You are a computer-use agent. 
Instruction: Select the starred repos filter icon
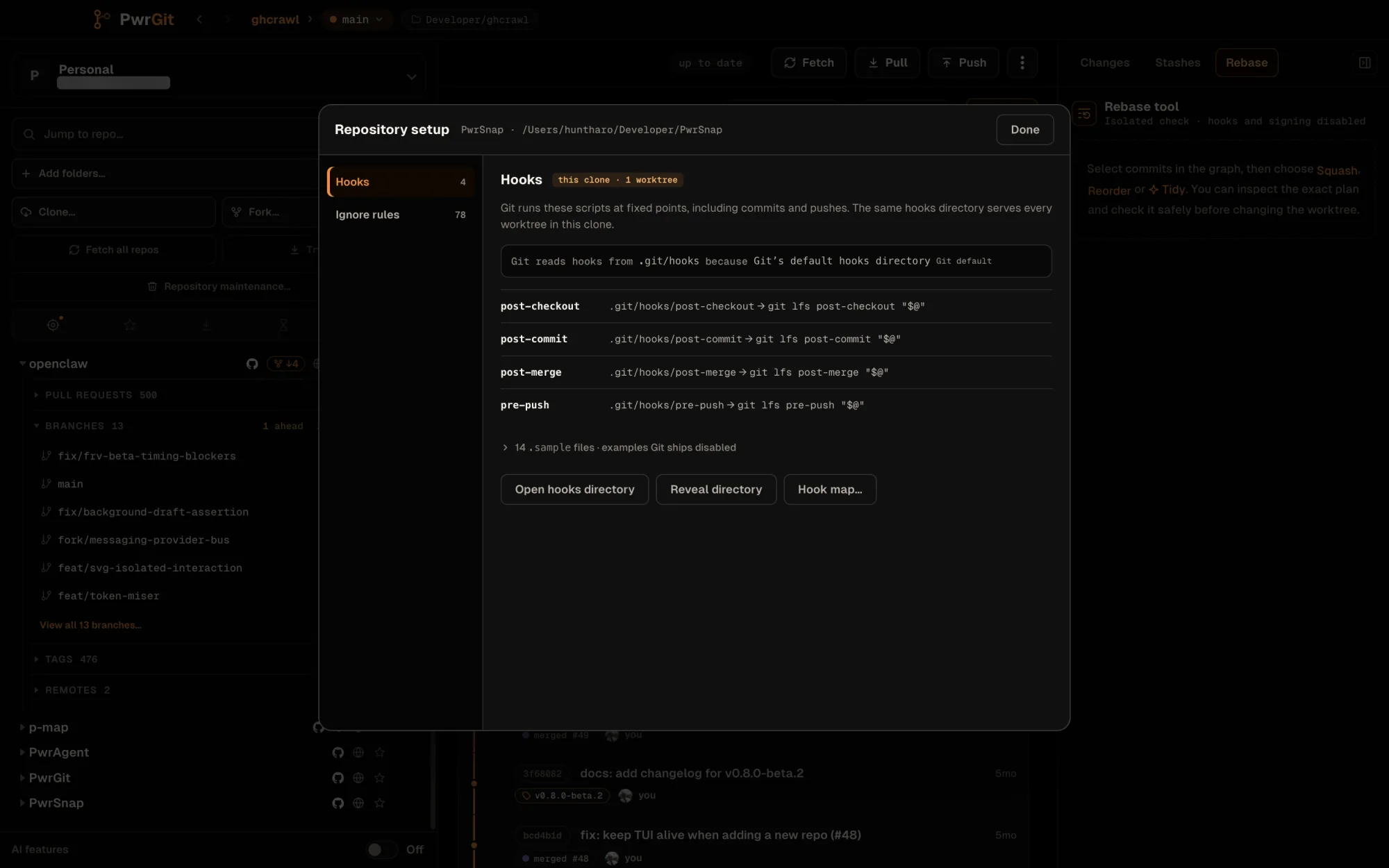tap(130, 324)
